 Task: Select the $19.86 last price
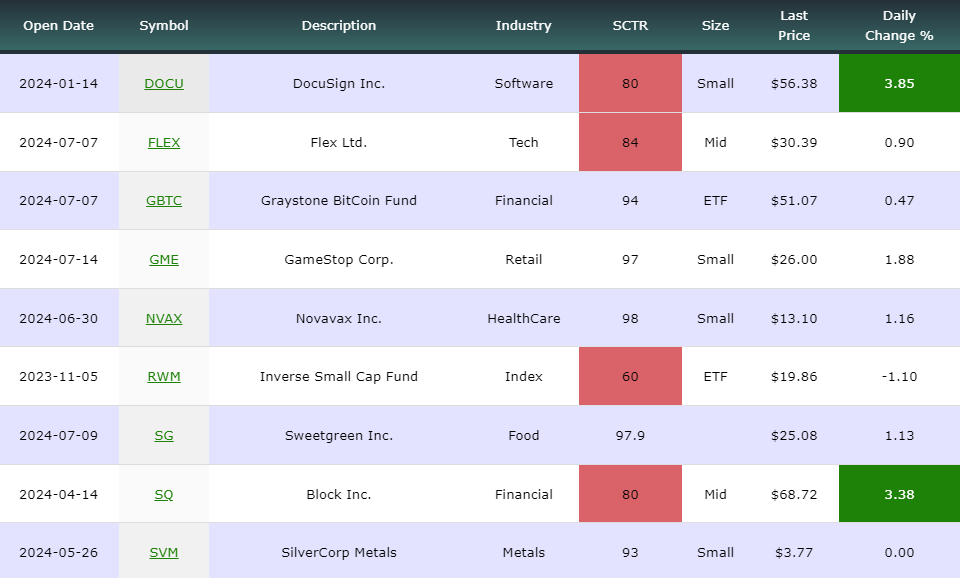(794, 377)
